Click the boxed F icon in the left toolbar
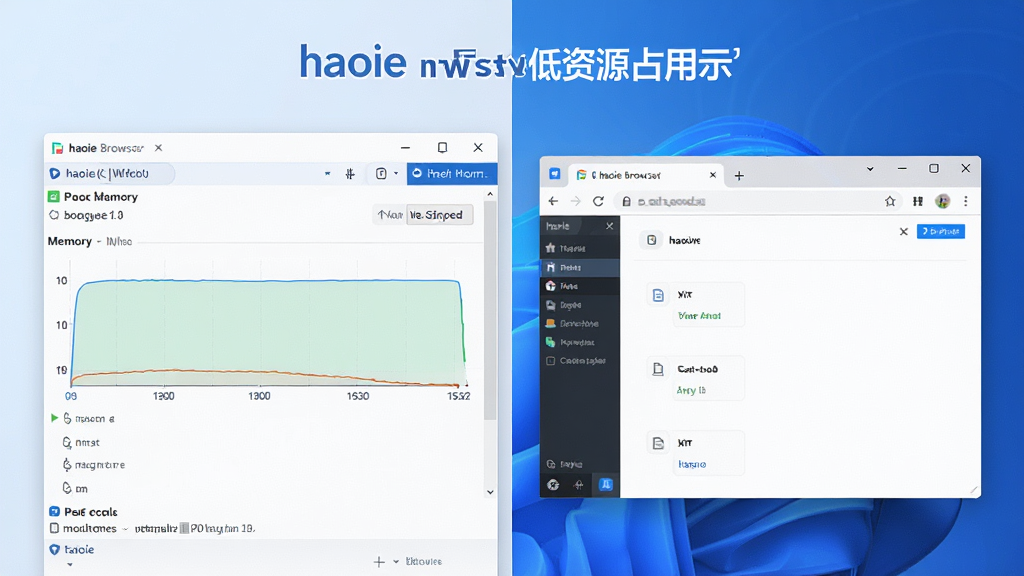1024x576 pixels. (x=381, y=174)
